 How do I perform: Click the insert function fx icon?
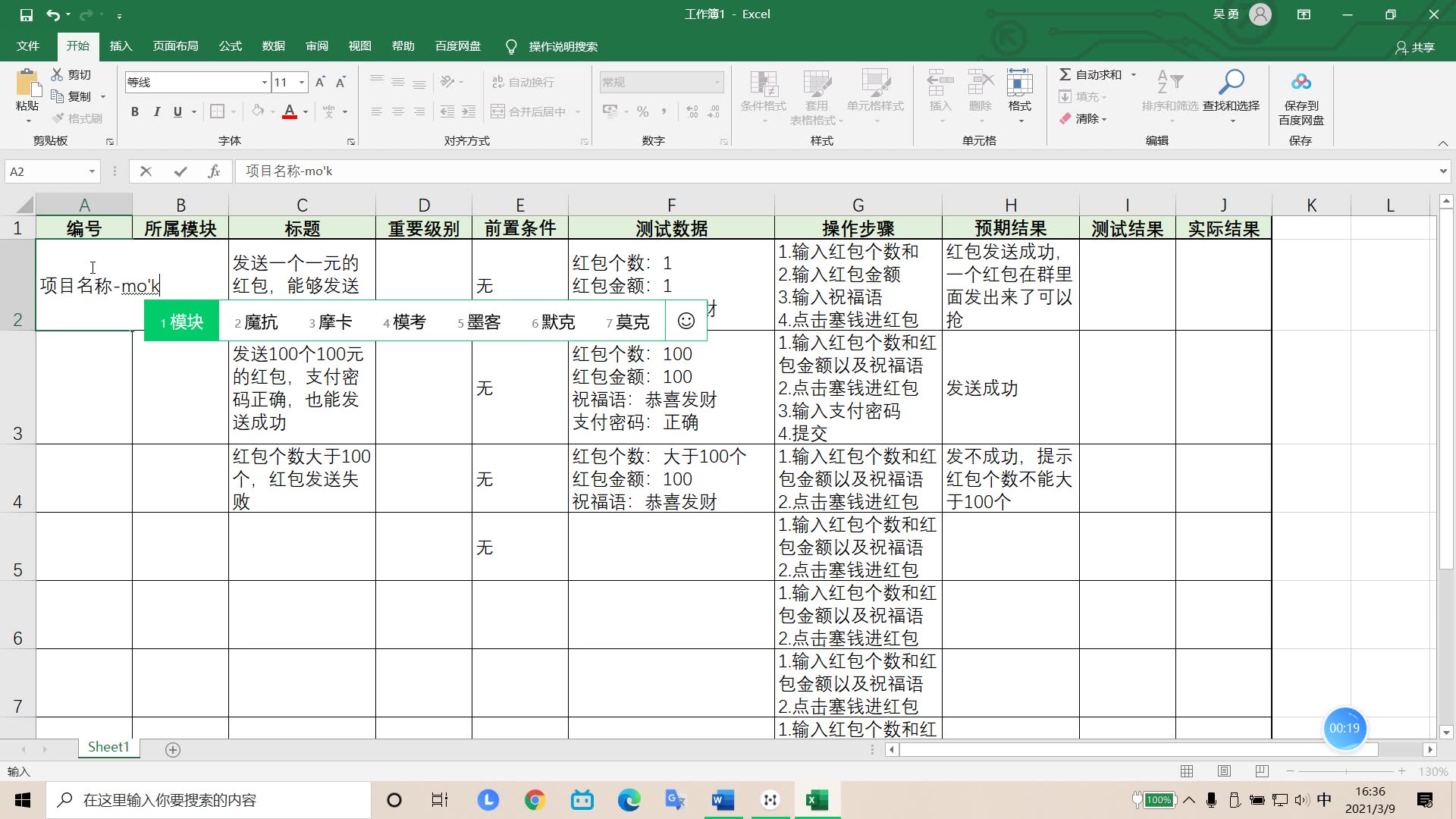click(x=214, y=171)
